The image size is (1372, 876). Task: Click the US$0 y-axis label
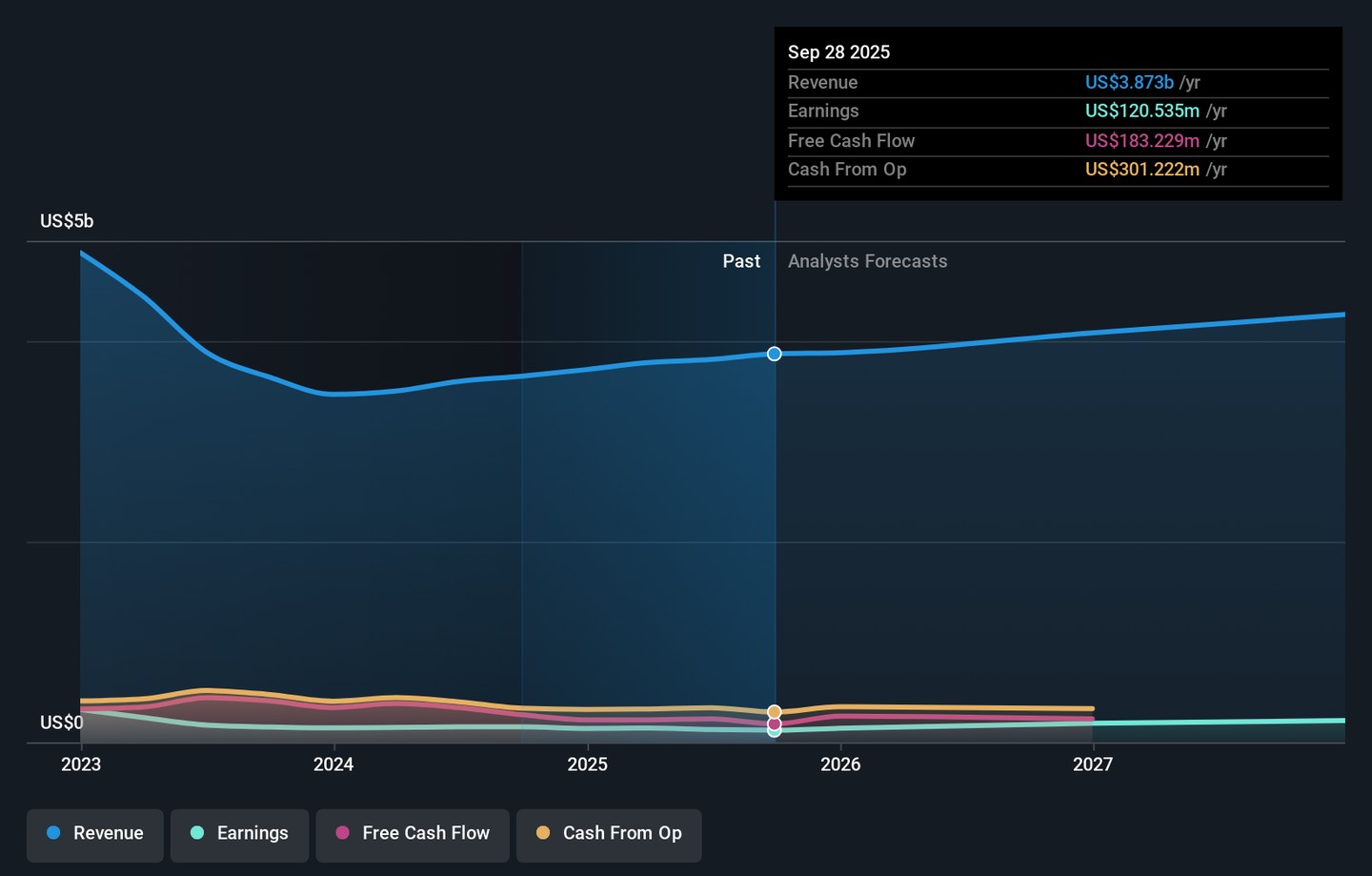pos(61,723)
